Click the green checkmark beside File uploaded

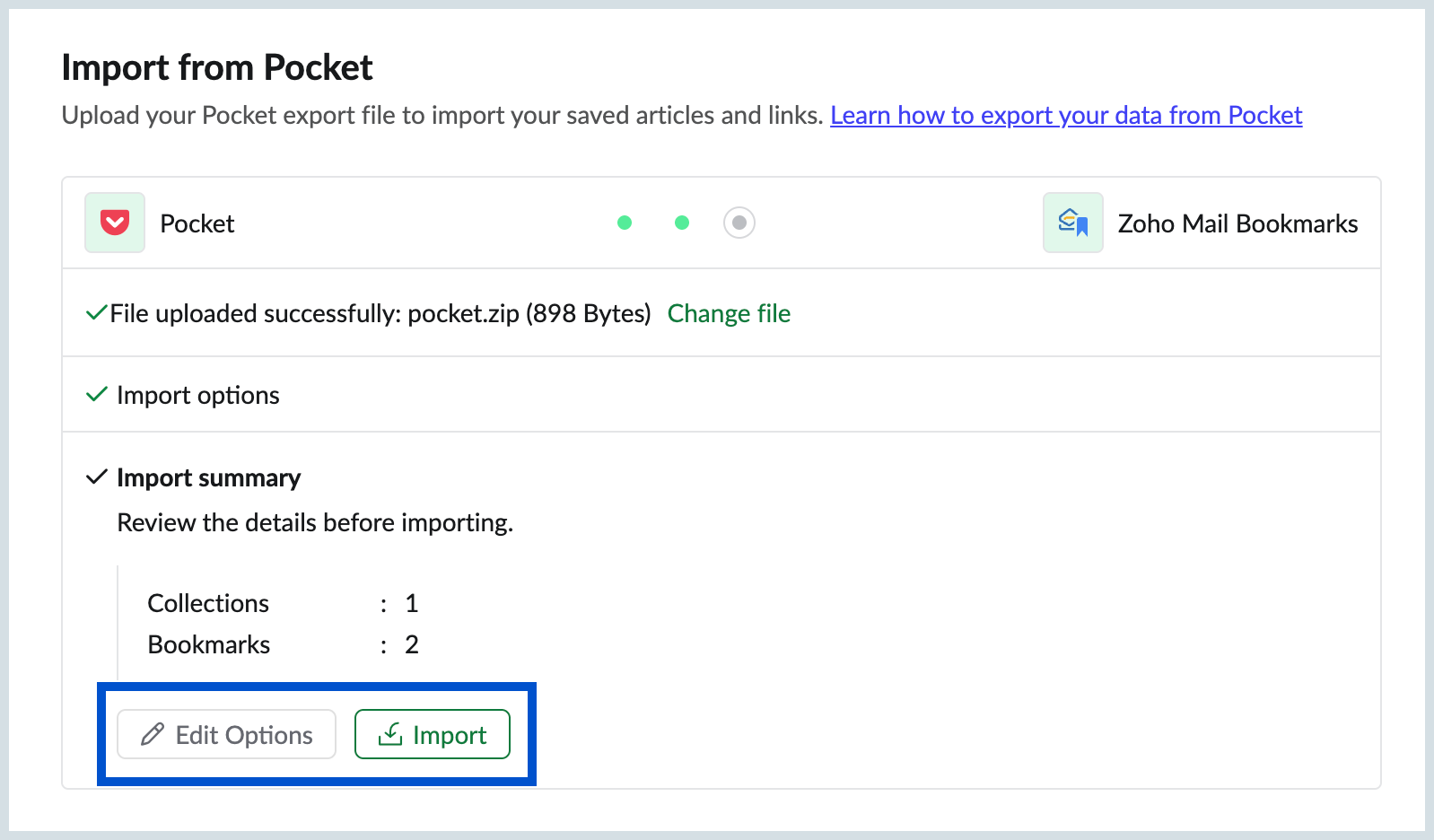95,313
